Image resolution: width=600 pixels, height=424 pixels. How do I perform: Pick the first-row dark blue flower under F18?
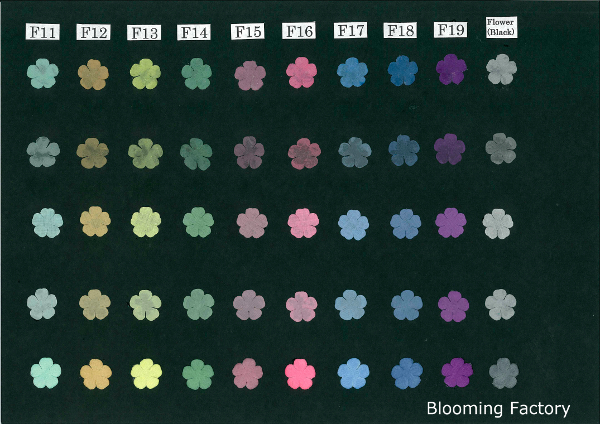403,70
